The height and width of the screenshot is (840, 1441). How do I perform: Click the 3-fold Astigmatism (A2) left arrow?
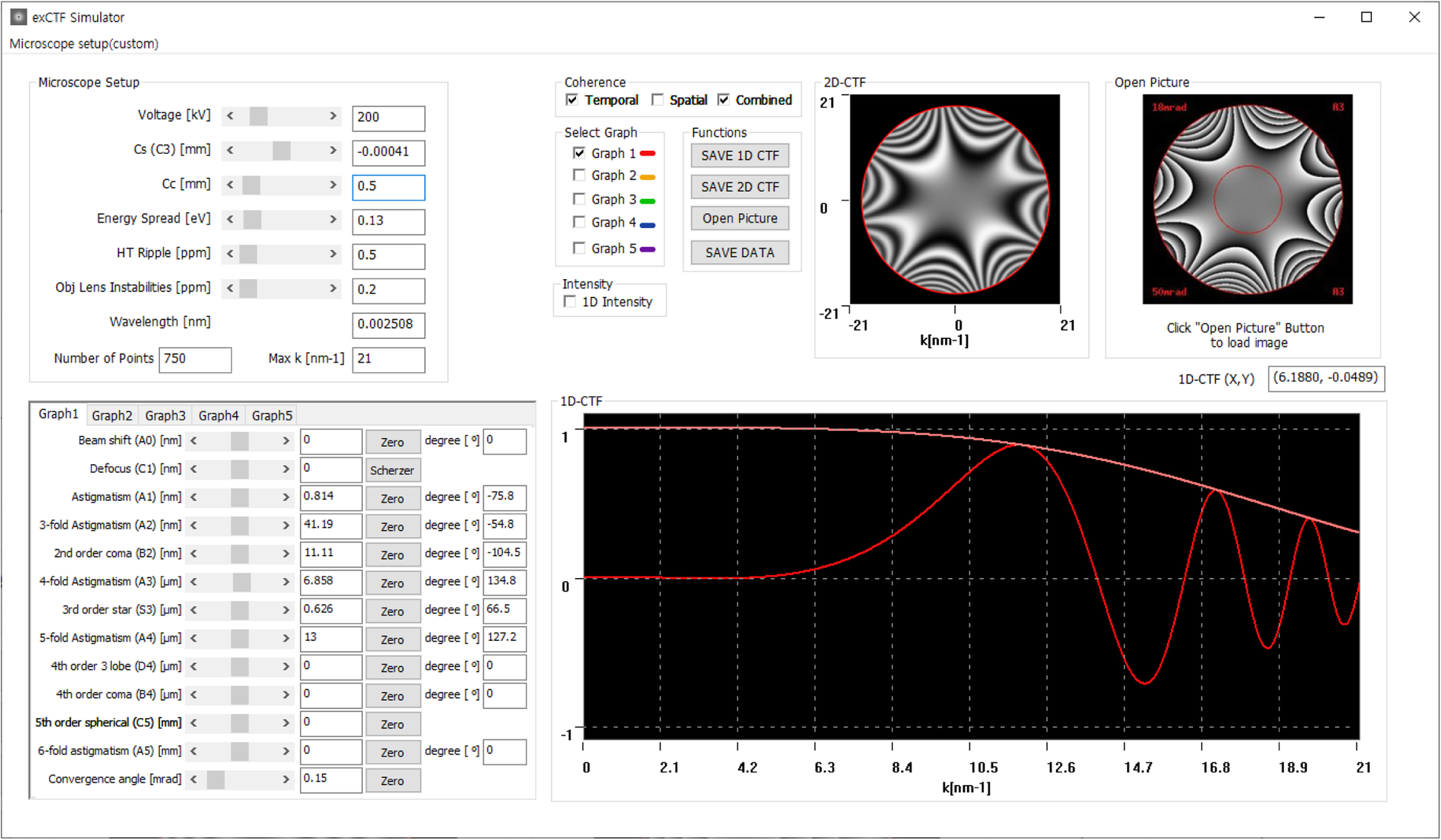[x=194, y=525]
